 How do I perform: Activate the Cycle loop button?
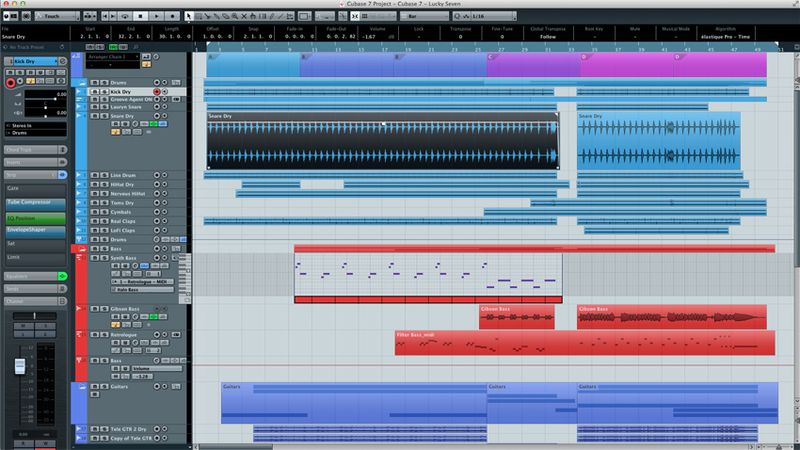point(124,16)
